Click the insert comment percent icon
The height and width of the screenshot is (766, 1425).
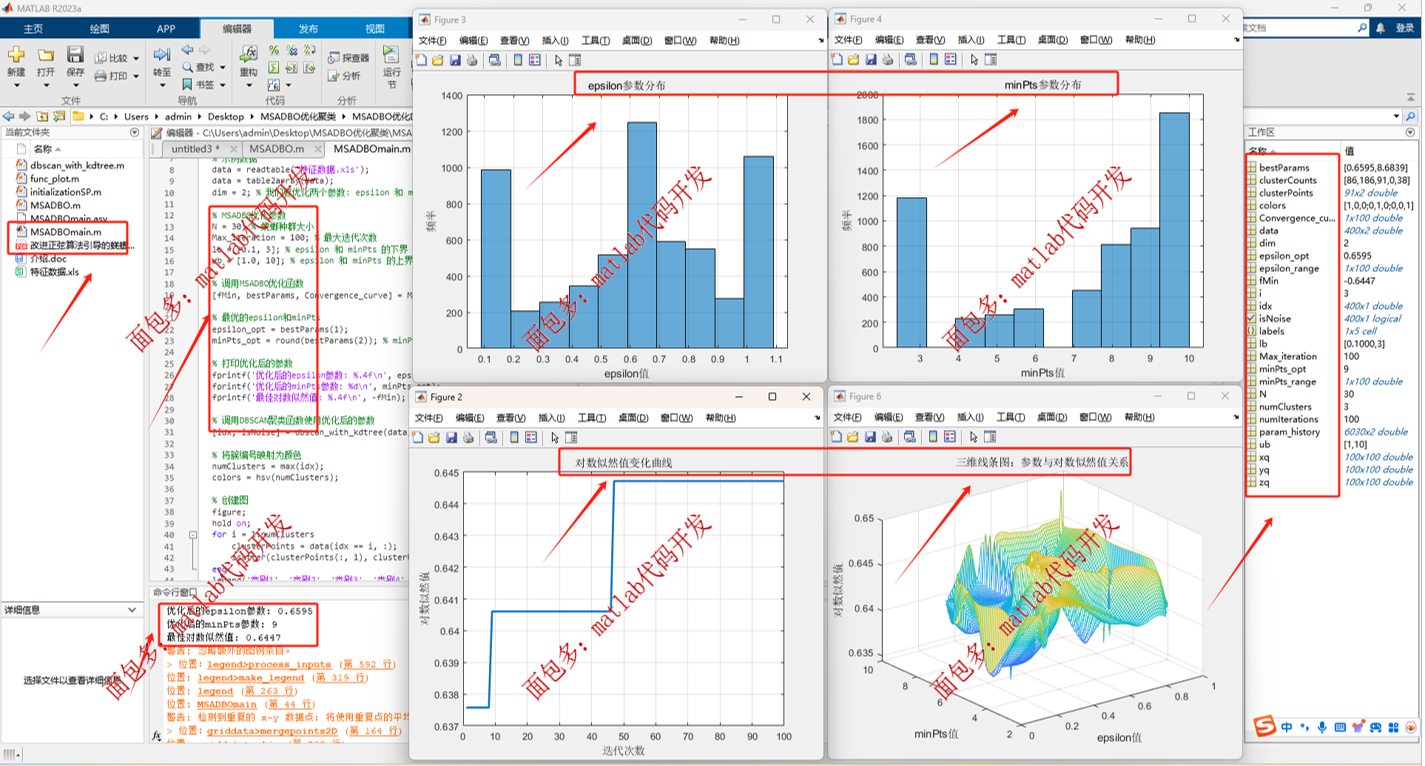[x=273, y=49]
